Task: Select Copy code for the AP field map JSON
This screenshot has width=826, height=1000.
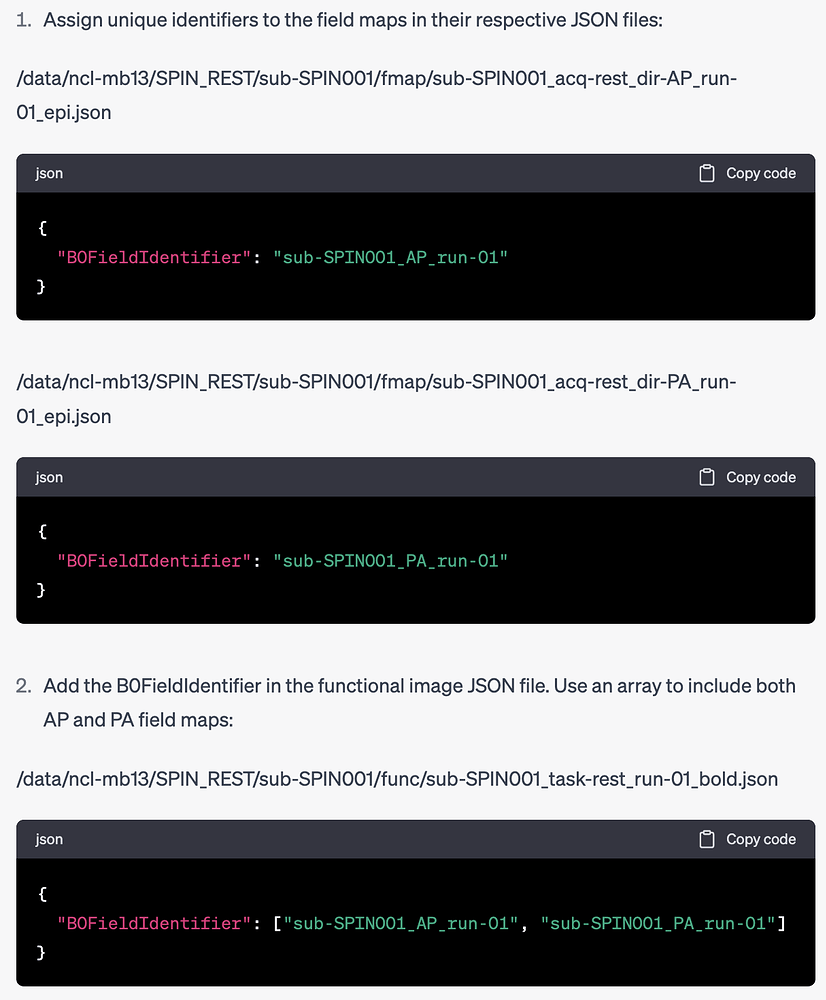Action: [759, 172]
